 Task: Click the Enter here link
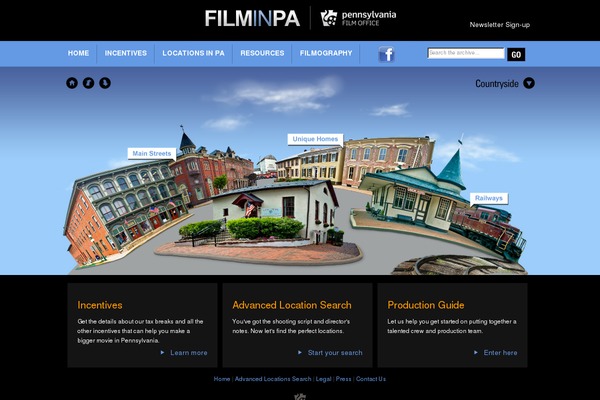tap(500, 353)
